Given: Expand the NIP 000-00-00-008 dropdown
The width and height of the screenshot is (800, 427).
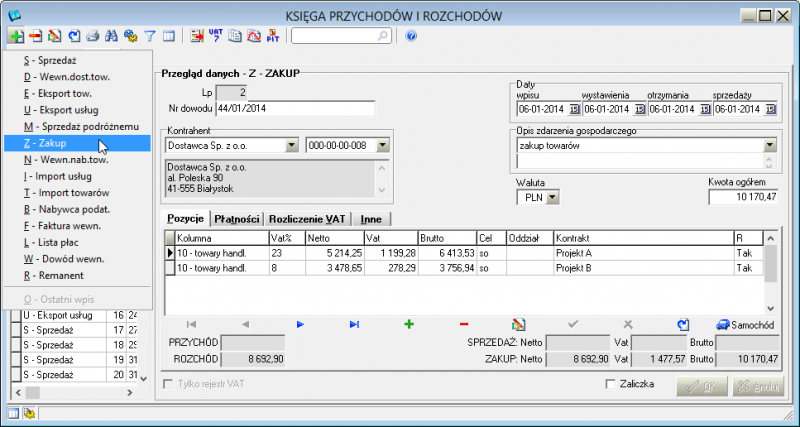Looking at the screenshot, I should (383, 145).
